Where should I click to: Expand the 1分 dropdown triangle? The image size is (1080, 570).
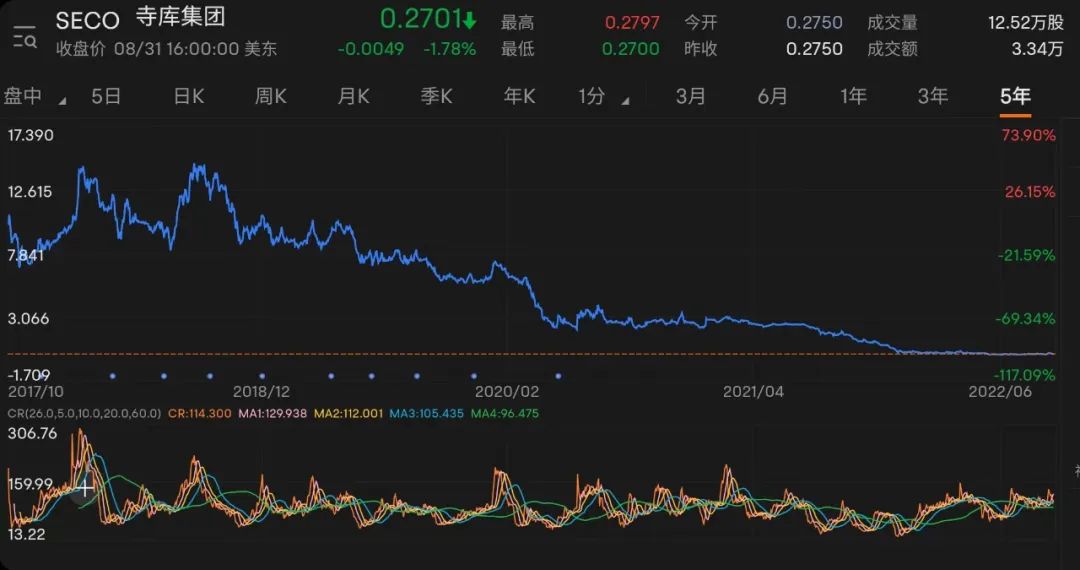point(625,101)
